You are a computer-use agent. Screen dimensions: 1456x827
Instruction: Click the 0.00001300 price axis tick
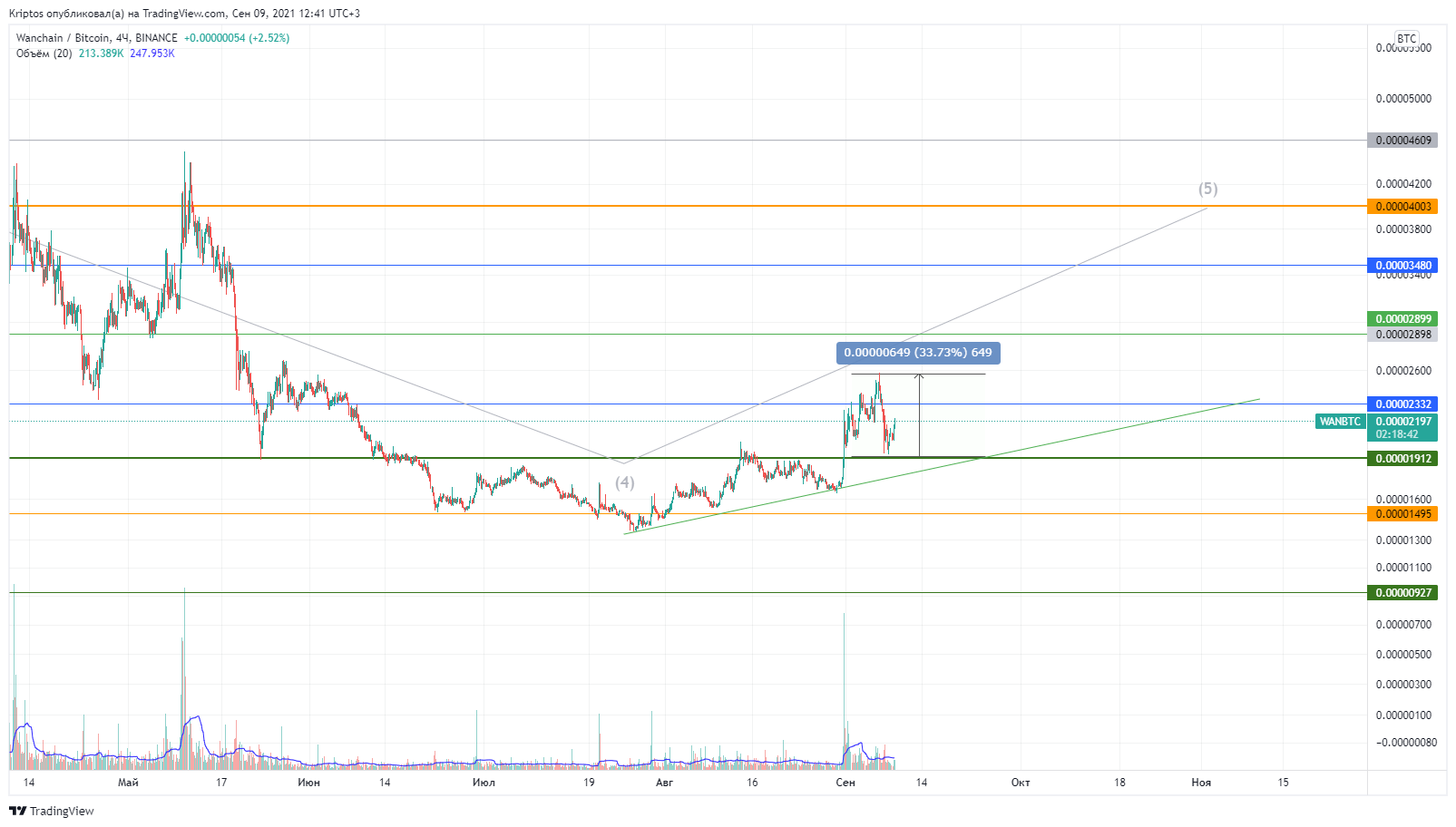[x=1403, y=540]
